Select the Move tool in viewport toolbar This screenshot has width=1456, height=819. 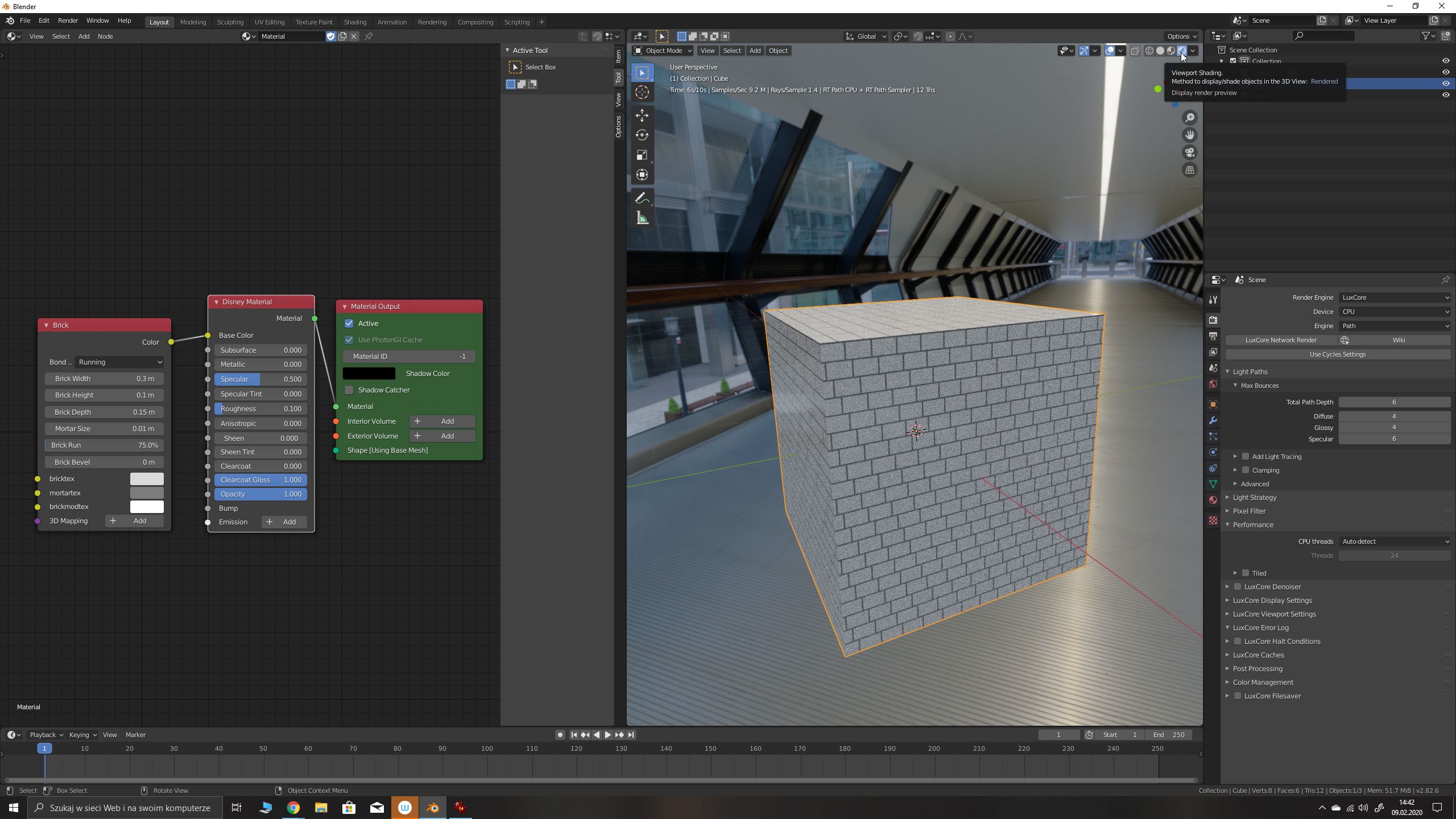(642, 115)
